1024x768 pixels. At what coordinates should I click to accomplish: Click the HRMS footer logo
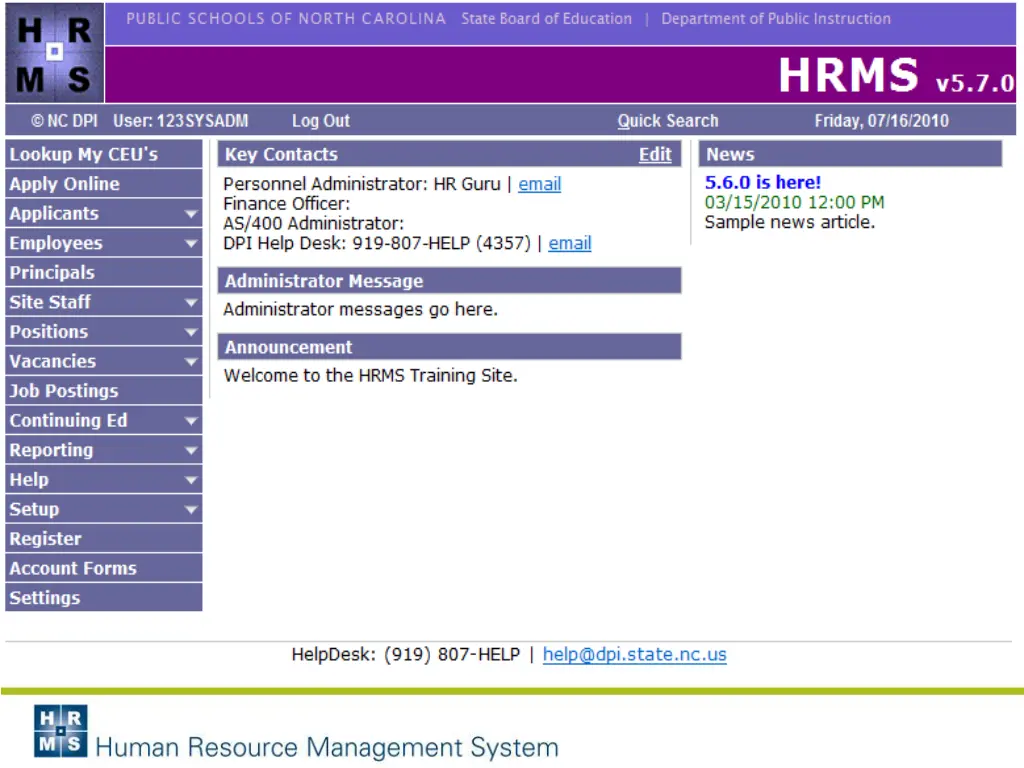61,731
